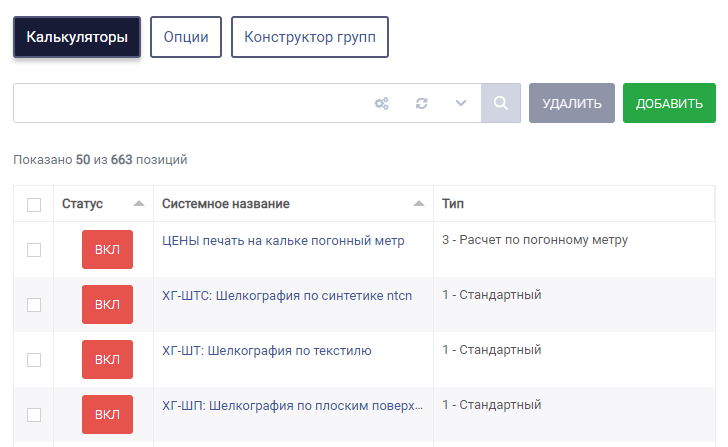Switch off ВКЛ status for ХГ-ШТС

pyautogui.click(x=107, y=304)
